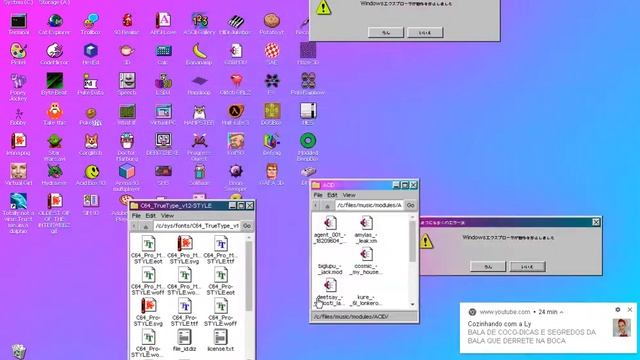
Task: Click the right button in the top error dialog
Action: pyautogui.click(x=425, y=33)
